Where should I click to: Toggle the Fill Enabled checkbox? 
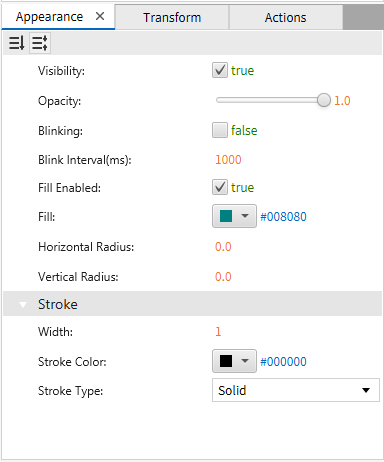tap(220, 187)
